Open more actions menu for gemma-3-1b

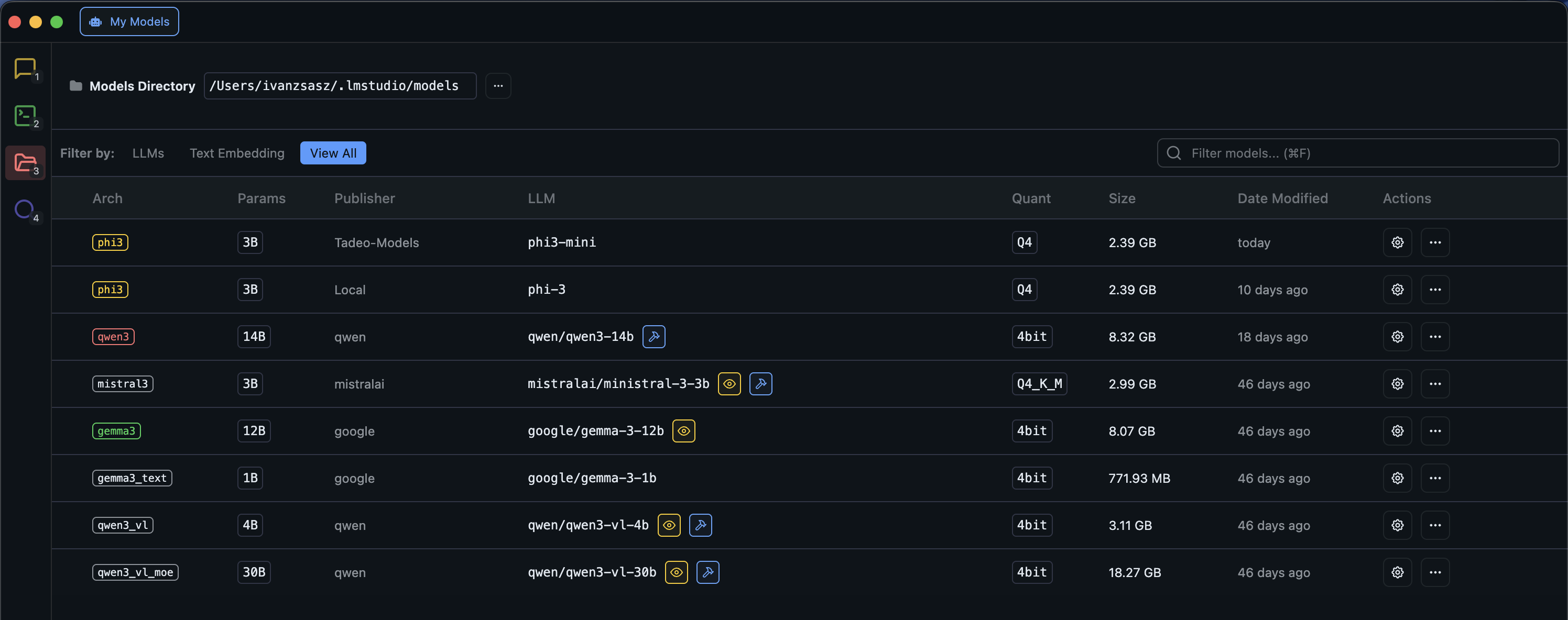click(1435, 478)
